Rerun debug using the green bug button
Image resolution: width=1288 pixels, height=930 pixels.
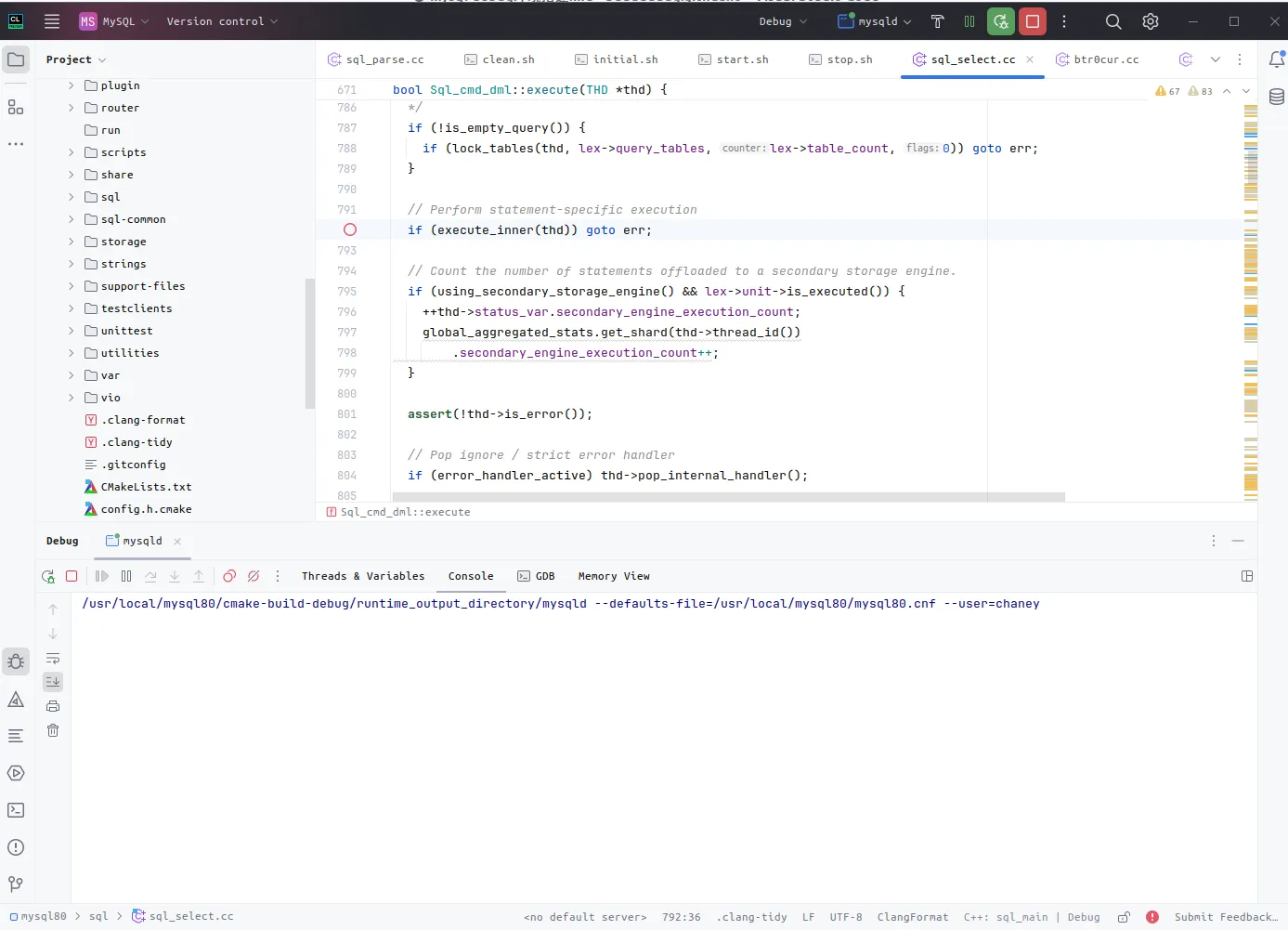point(1000,21)
